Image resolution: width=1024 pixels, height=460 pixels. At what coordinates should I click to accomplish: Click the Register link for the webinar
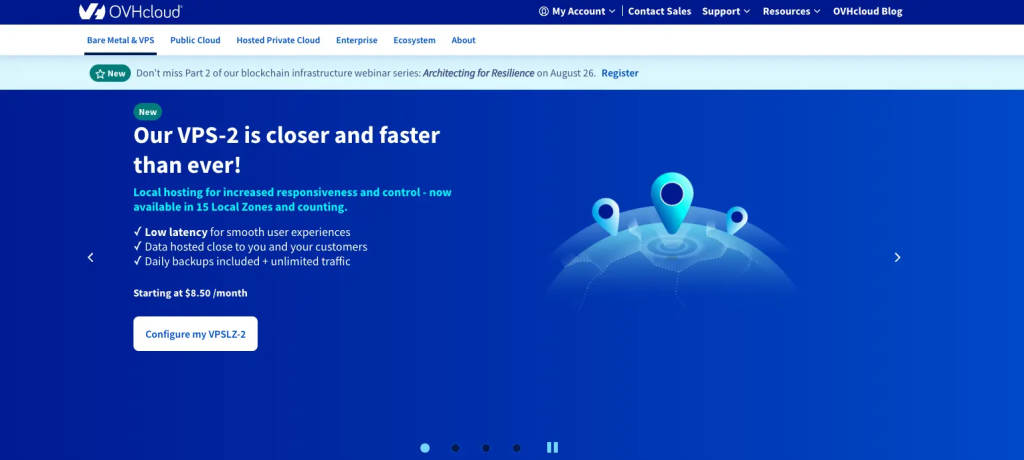[x=620, y=73]
